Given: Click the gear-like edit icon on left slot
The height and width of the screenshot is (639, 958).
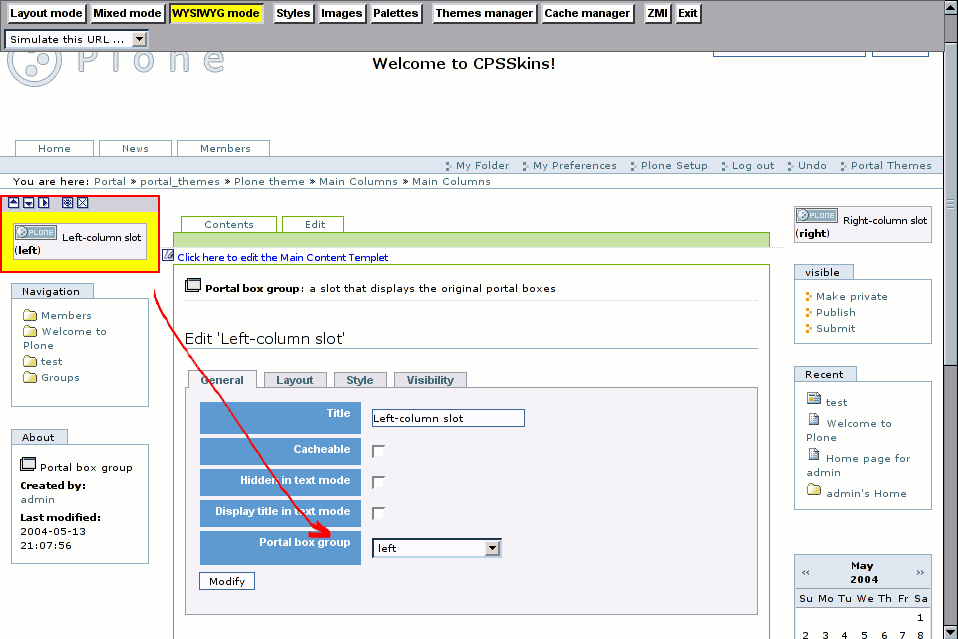Looking at the screenshot, I should click(x=67, y=203).
